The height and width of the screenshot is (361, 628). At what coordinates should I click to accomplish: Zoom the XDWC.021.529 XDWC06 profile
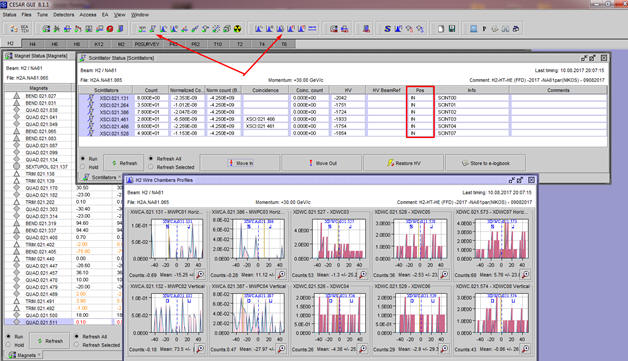(444, 349)
